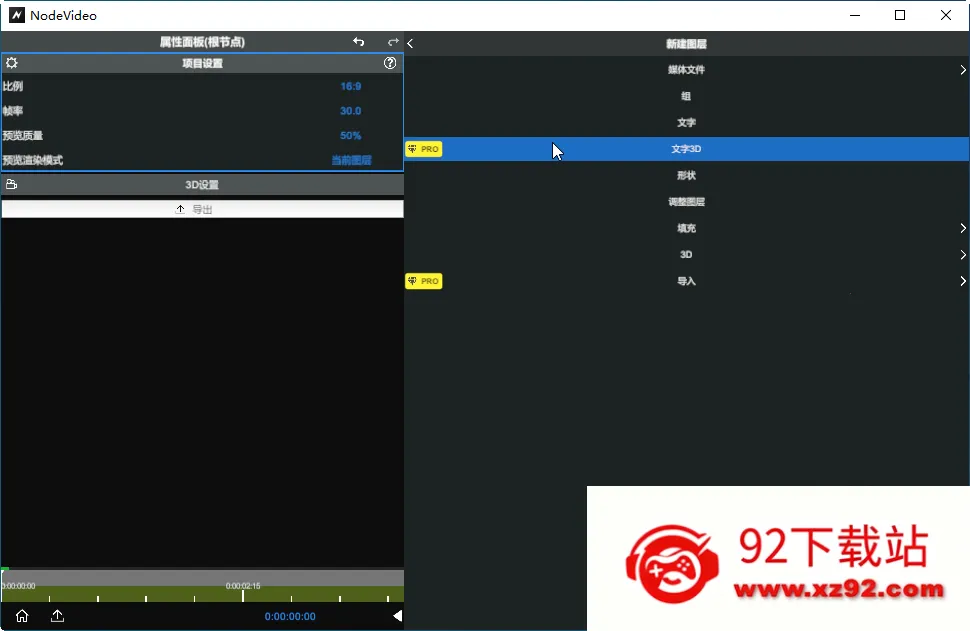Change 预览质量 from 50%
The height and width of the screenshot is (631, 970).
click(348, 135)
